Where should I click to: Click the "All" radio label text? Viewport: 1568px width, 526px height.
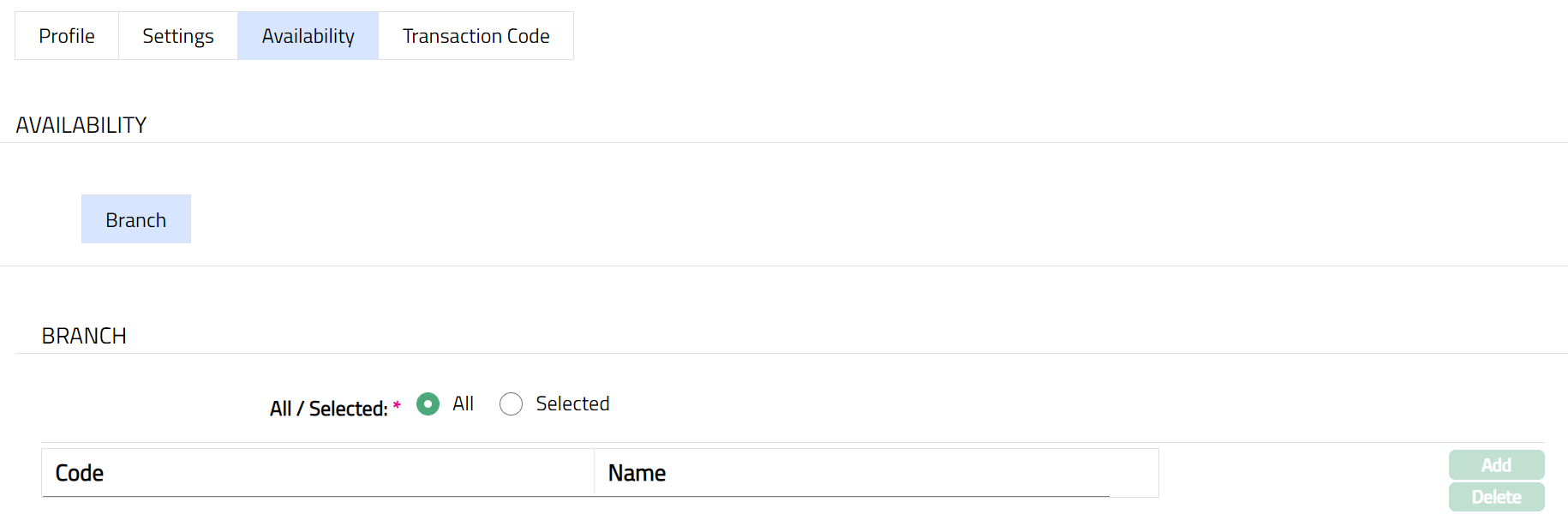[x=464, y=403]
